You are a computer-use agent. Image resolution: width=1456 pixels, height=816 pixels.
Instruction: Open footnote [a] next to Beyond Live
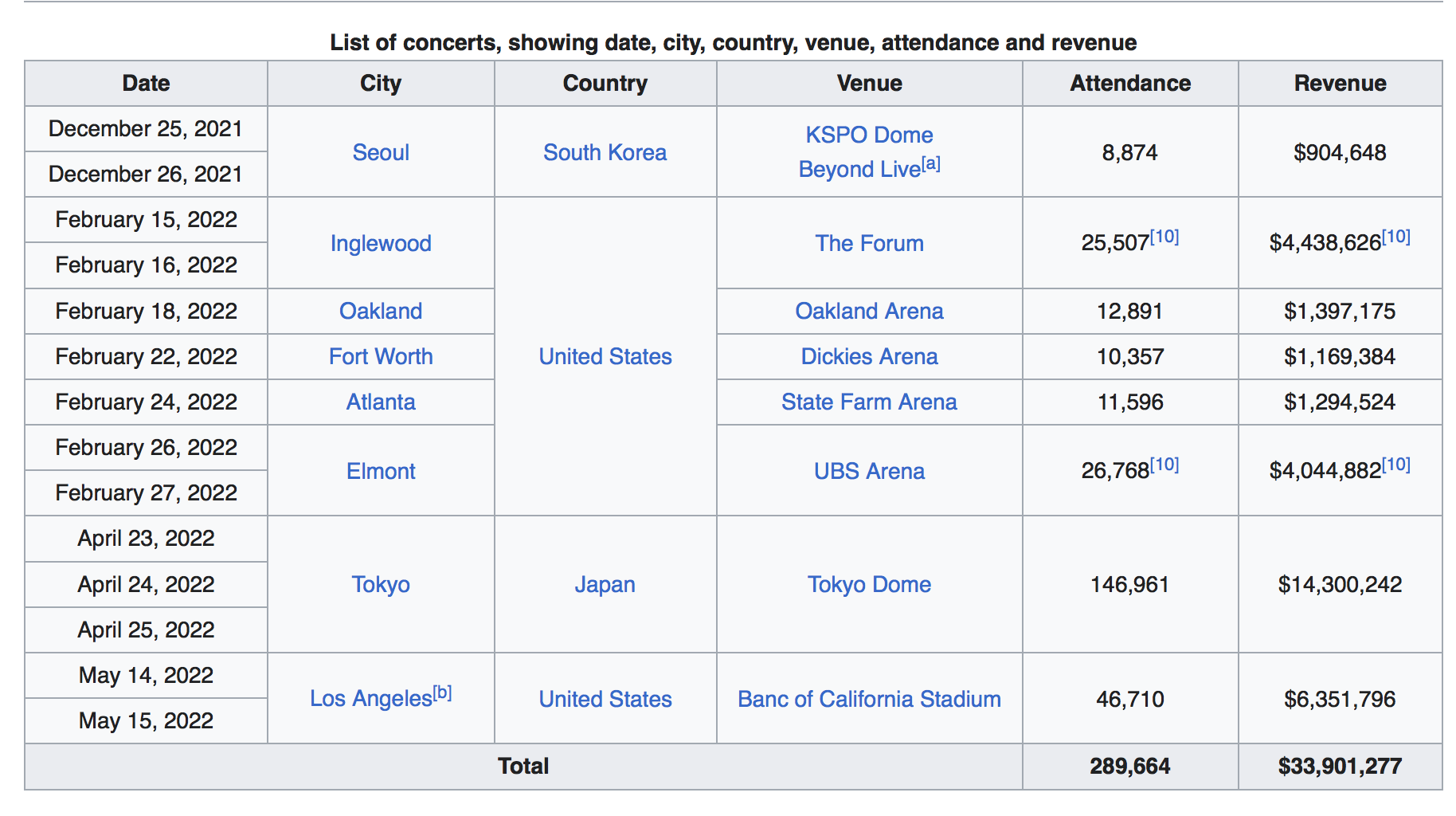tap(931, 164)
